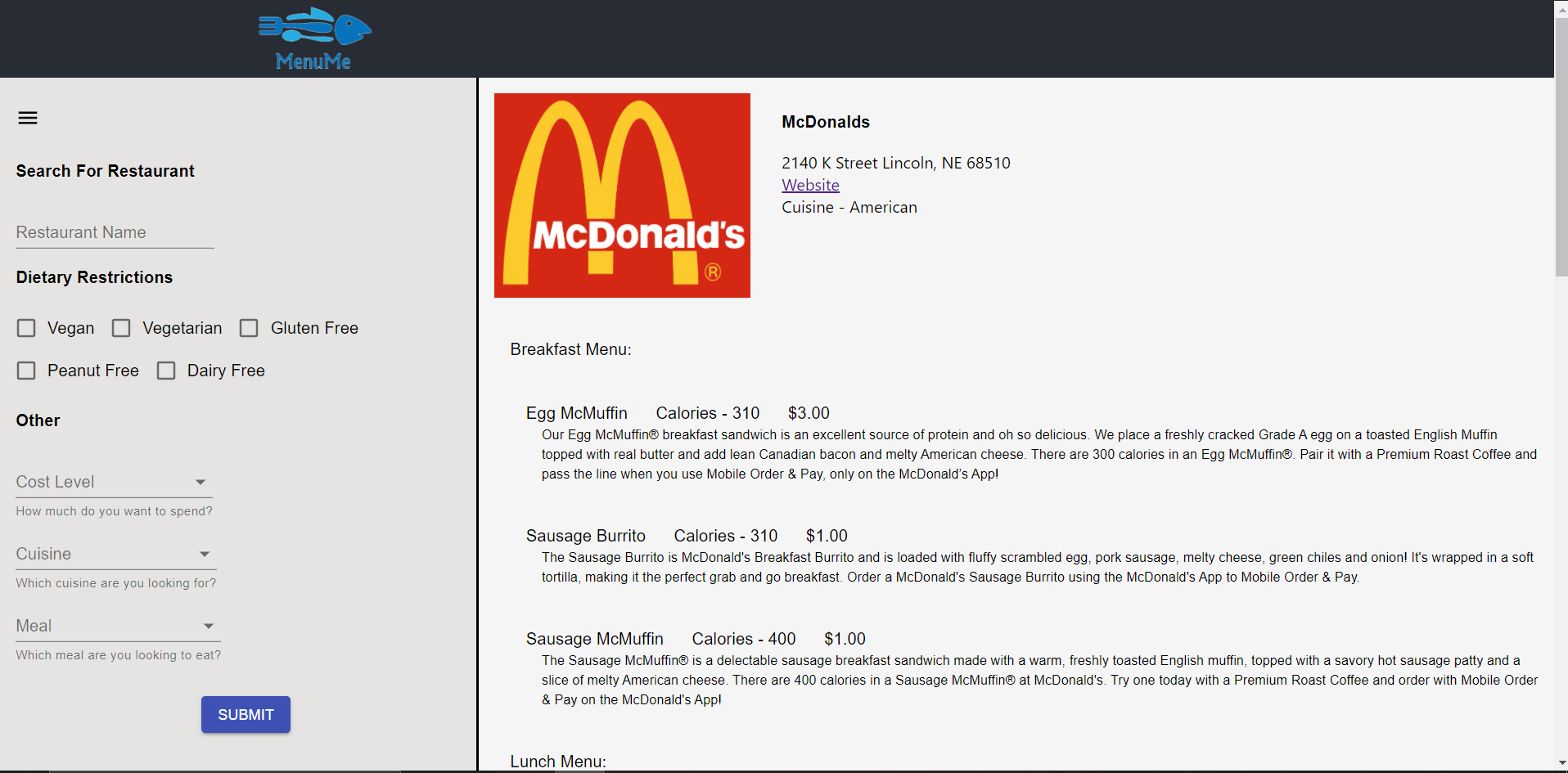This screenshot has width=1568, height=773.
Task: Tick the Vegetarian checkbox
Action: pyautogui.click(x=121, y=328)
